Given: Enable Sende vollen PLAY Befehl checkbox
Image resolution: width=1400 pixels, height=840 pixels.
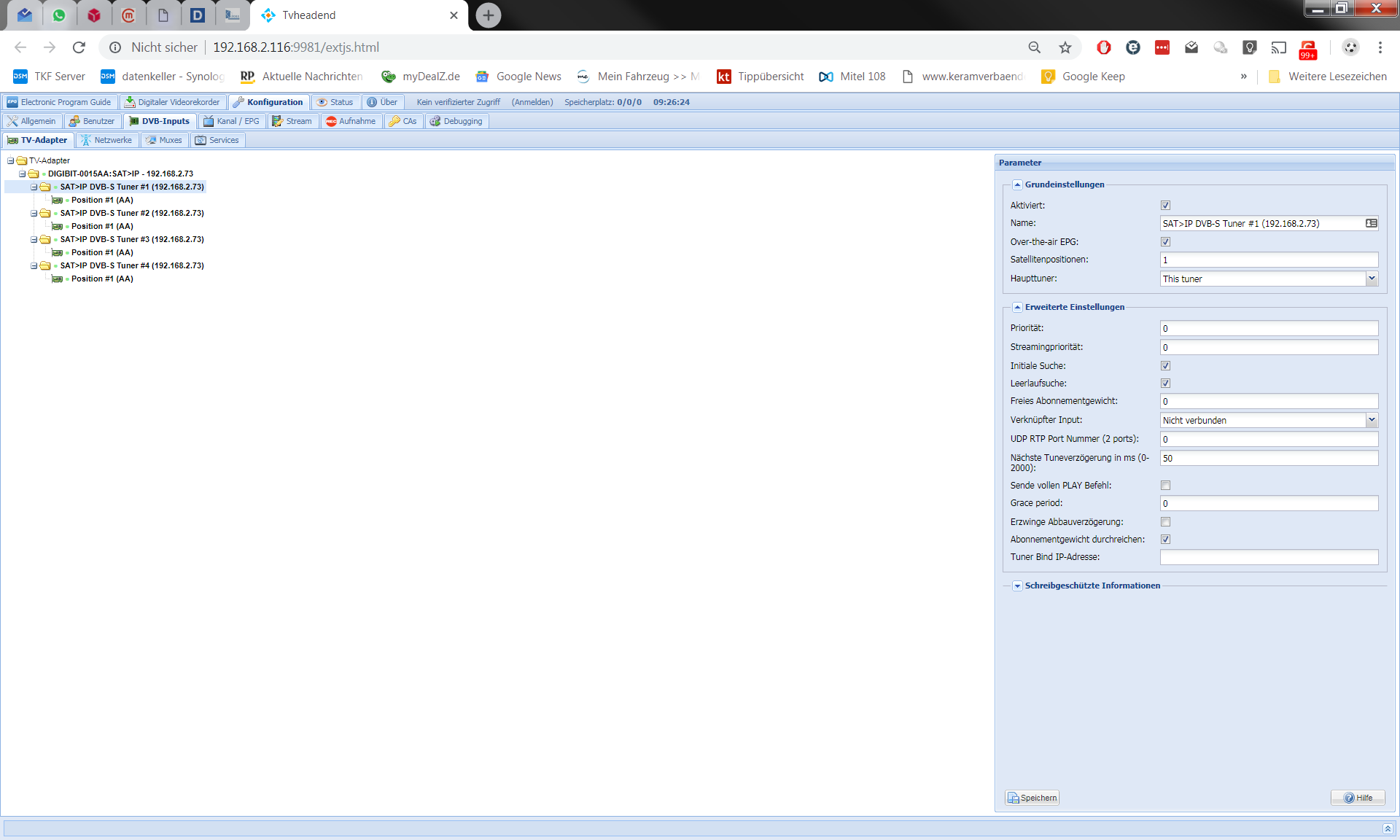Looking at the screenshot, I should pyautogui.click(x=1165, y=486).
